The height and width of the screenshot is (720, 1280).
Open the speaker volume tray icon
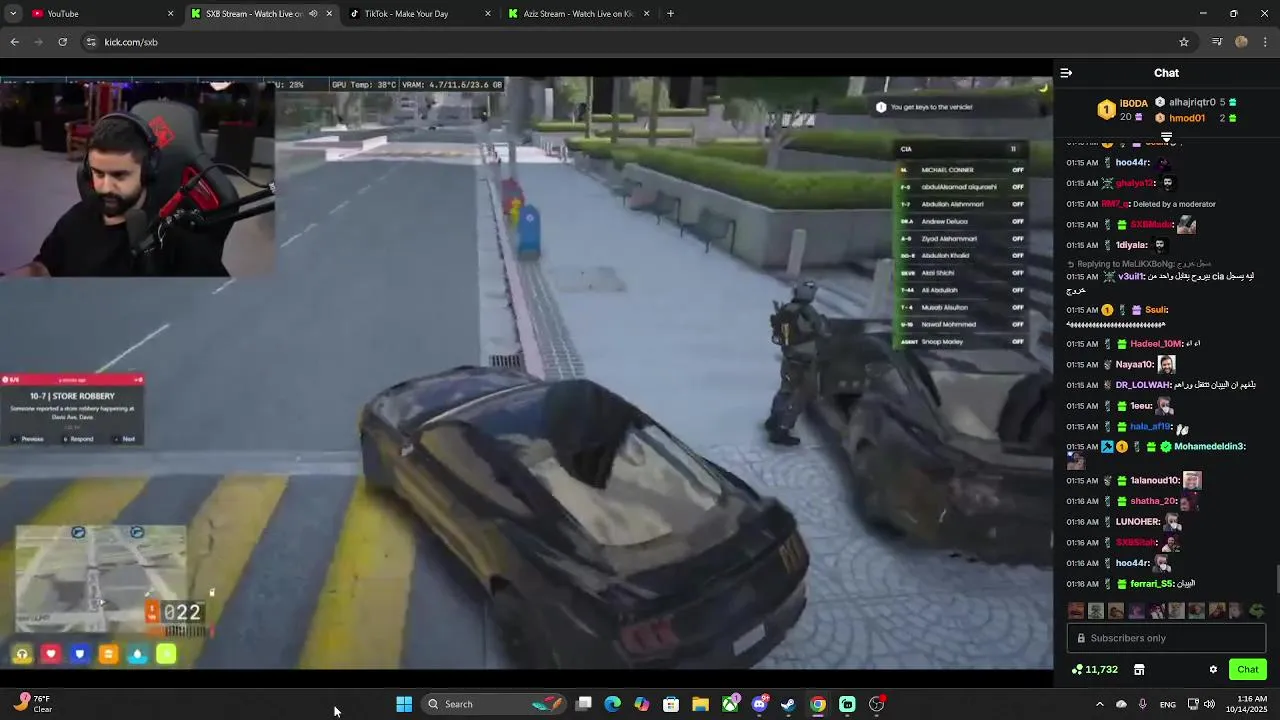click(x=1209, y=704)
